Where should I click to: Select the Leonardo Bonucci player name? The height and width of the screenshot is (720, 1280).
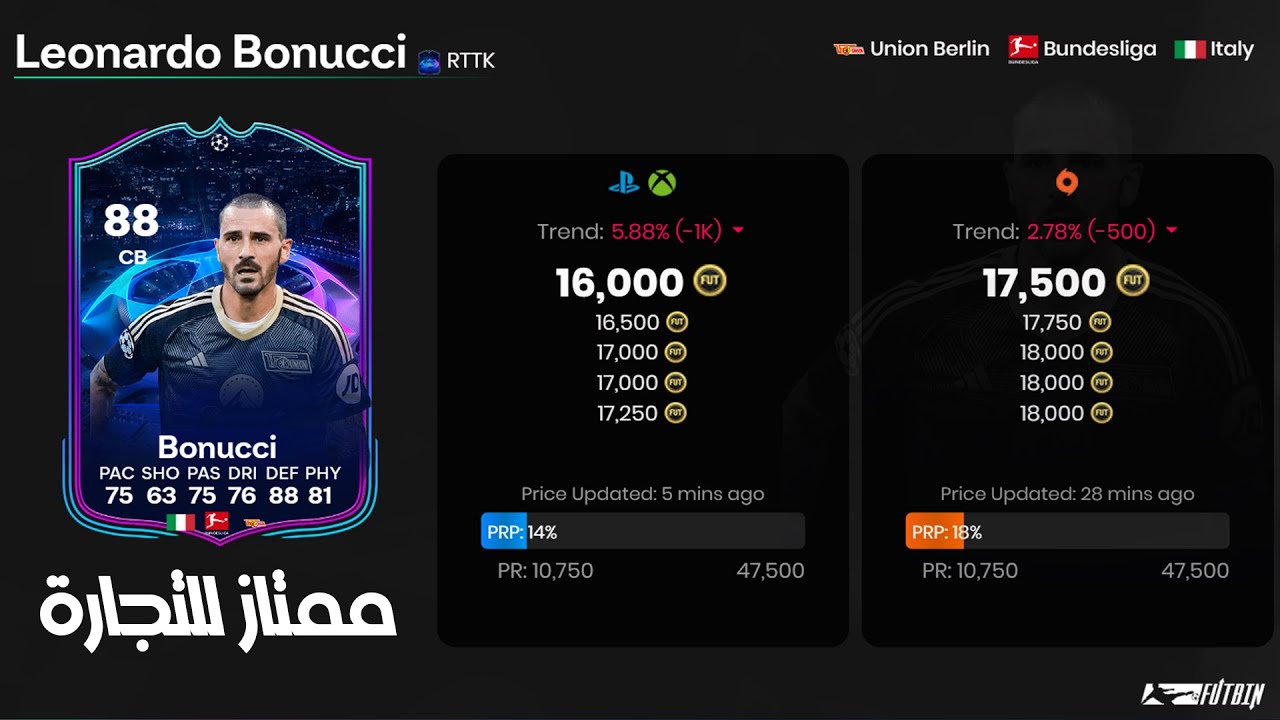coord(210,52)
